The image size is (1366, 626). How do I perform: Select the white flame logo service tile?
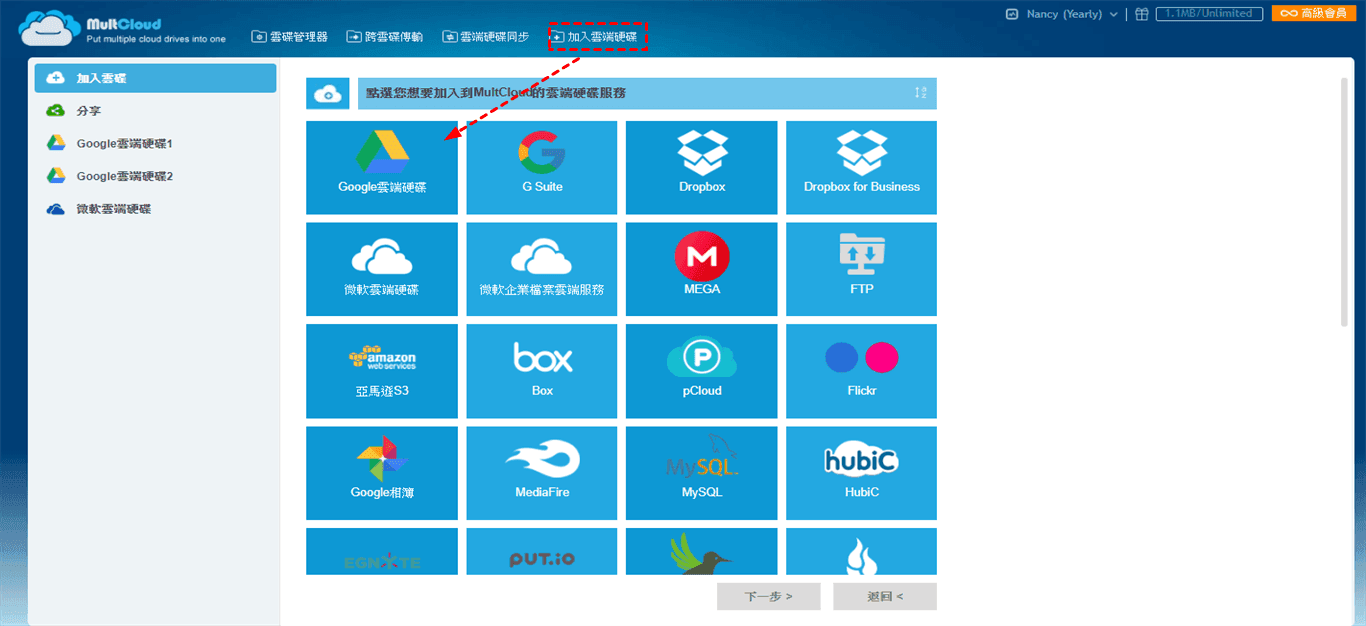(x=862, y=552)
